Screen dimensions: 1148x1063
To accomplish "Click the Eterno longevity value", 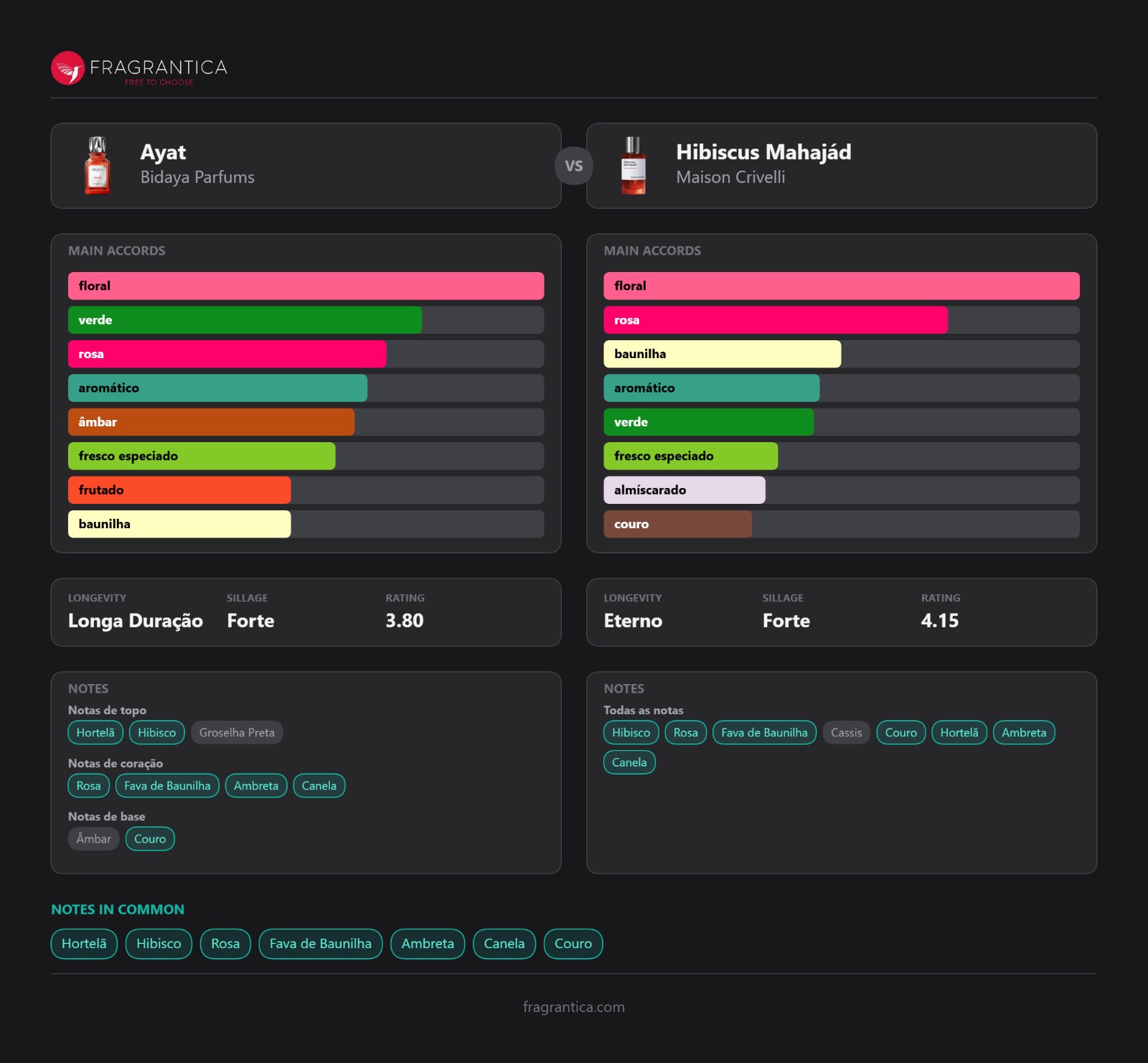I will point(633,621).
